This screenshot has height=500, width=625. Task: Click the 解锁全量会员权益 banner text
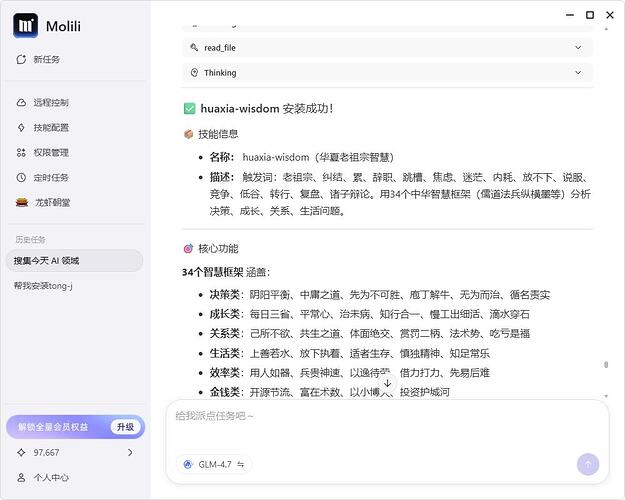53,427
